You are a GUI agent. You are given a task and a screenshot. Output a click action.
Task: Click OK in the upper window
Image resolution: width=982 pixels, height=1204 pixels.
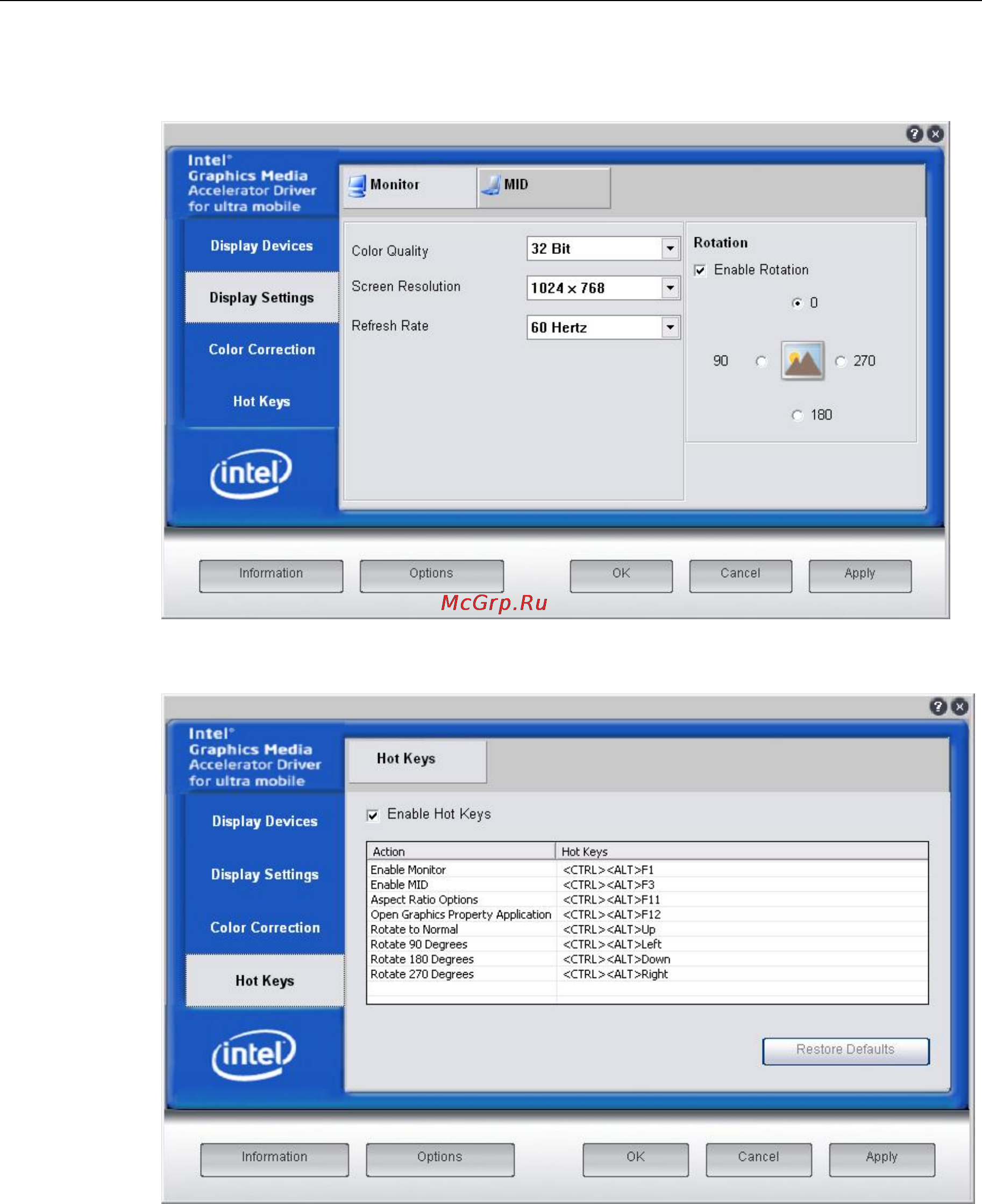pyautogui.click(x=621, y=576)
